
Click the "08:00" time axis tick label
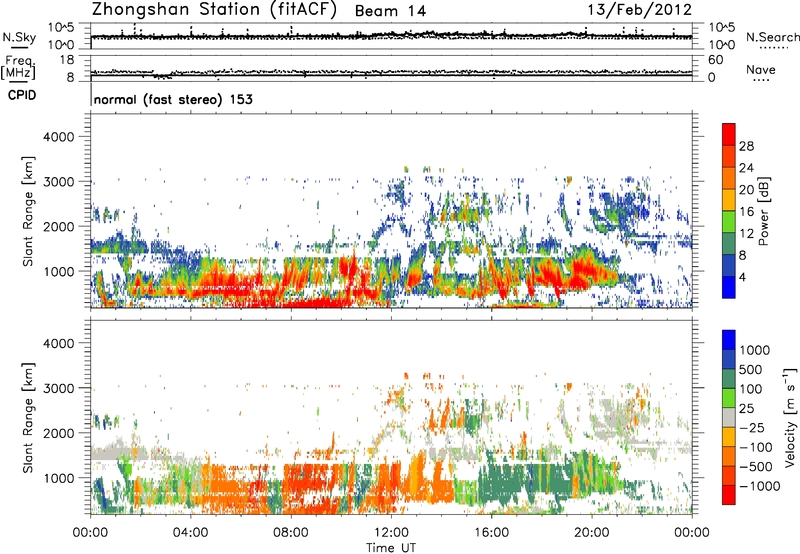tap(290, 533)
